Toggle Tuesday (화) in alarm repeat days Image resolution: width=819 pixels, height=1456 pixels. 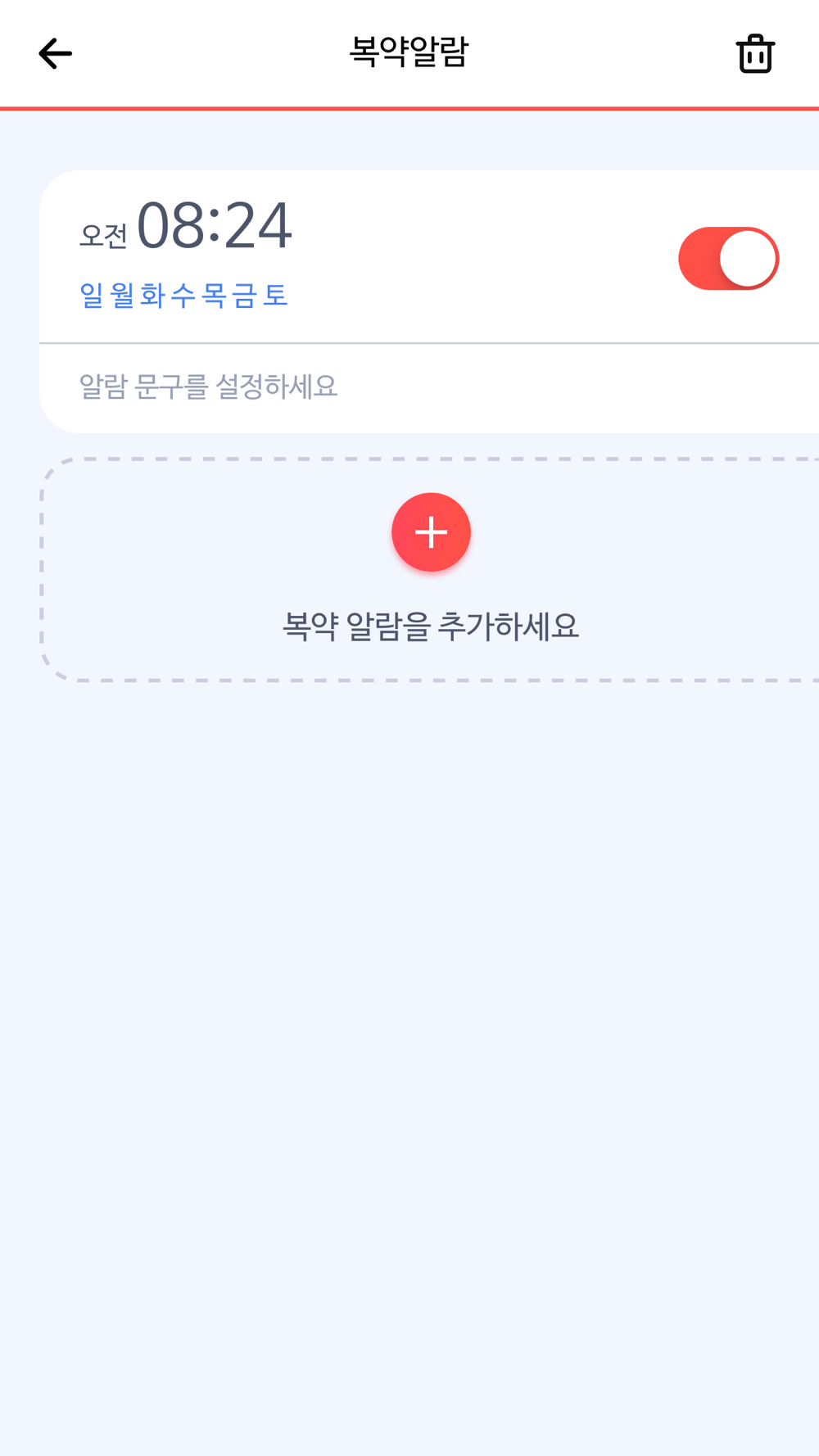coord(152,295)
